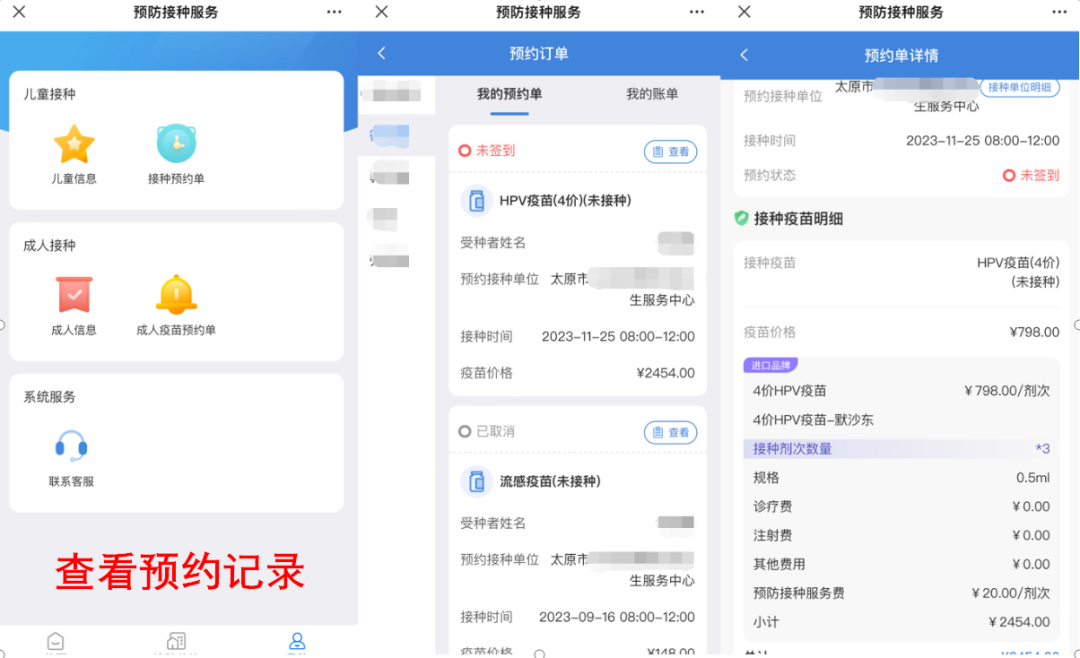Open 儿童信息 star icon
The image size is (1080, 658).
[x=74, y=145]
